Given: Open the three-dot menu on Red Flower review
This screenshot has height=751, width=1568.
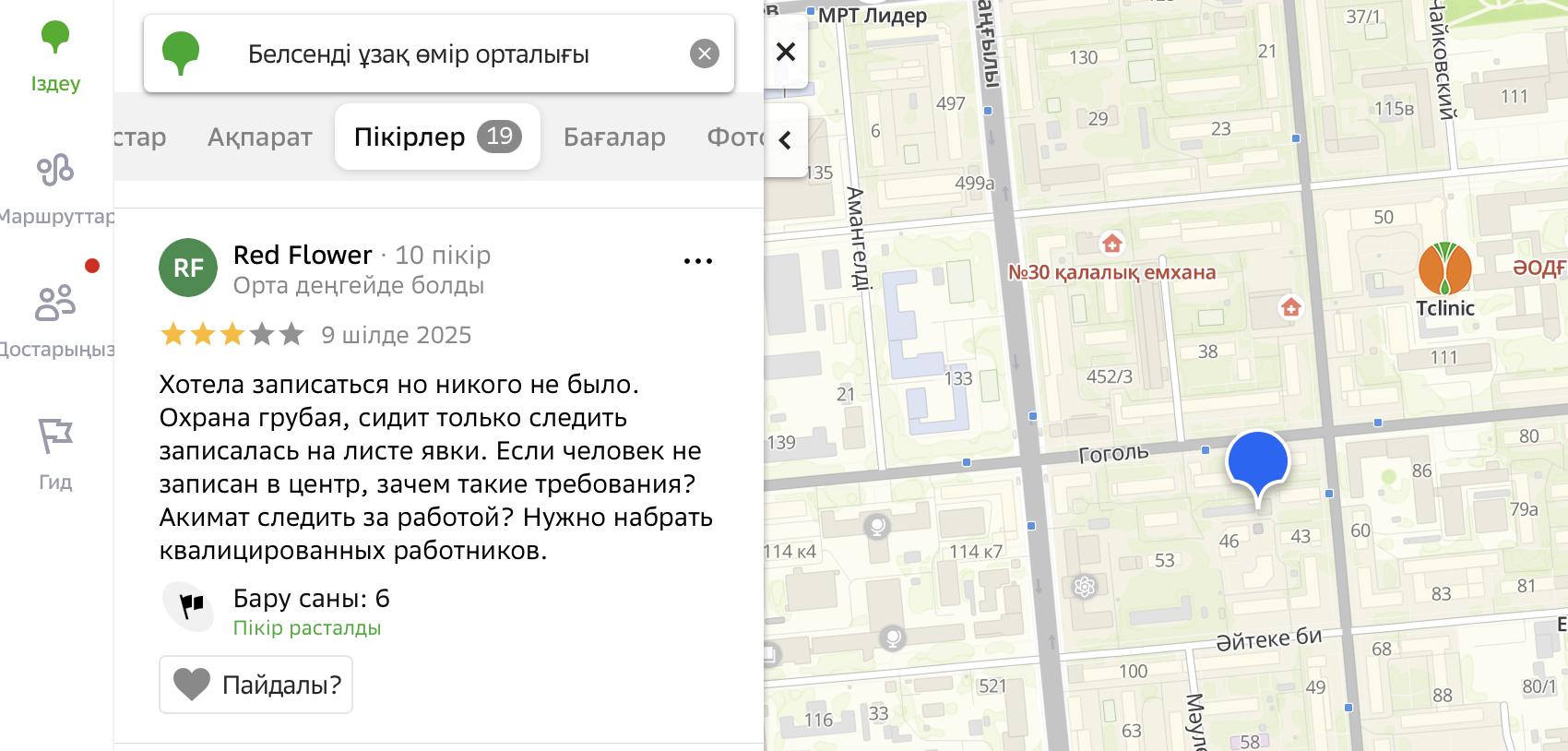Looking at the screenshot, I should [697, 261].
